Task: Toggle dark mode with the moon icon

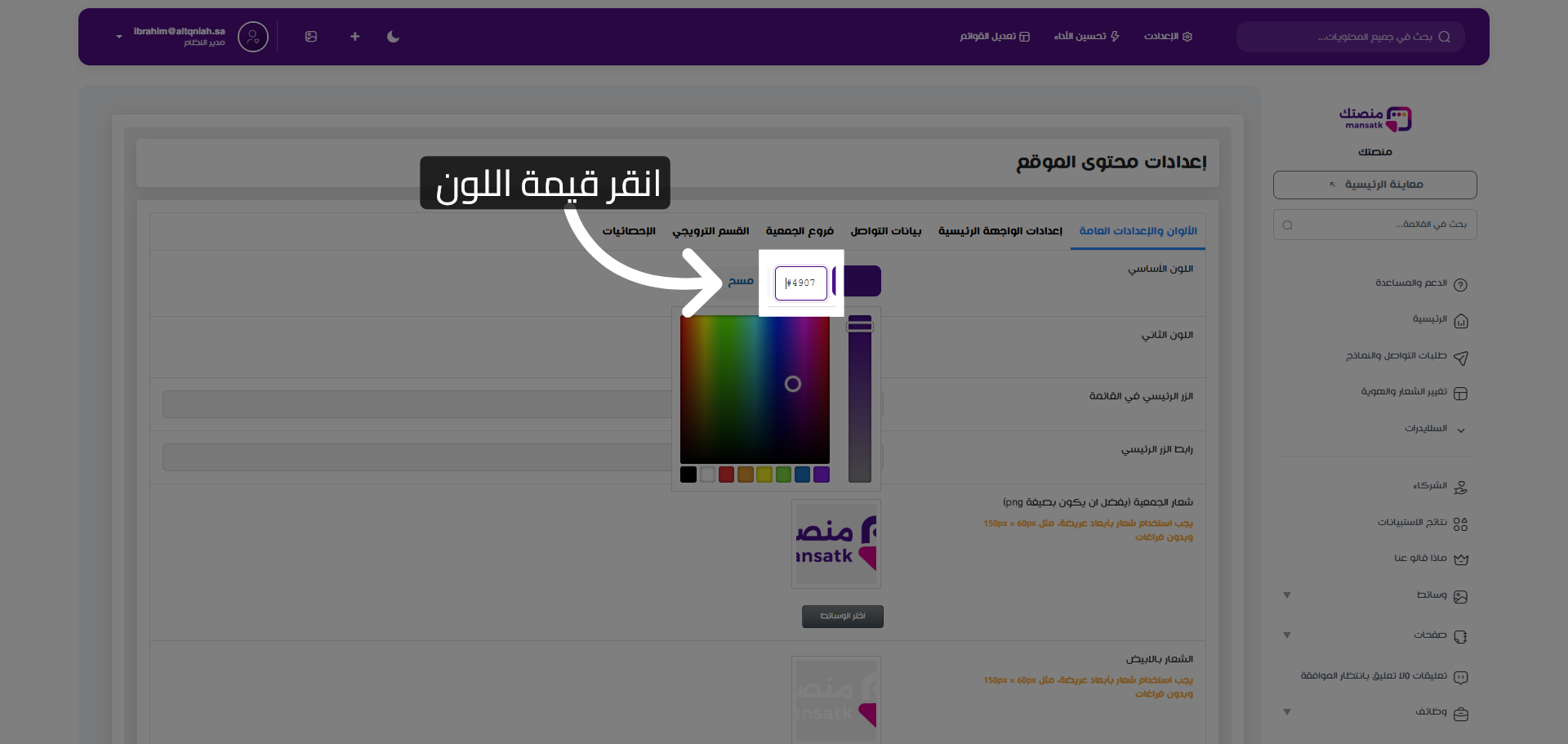Action: click(393, 37)
